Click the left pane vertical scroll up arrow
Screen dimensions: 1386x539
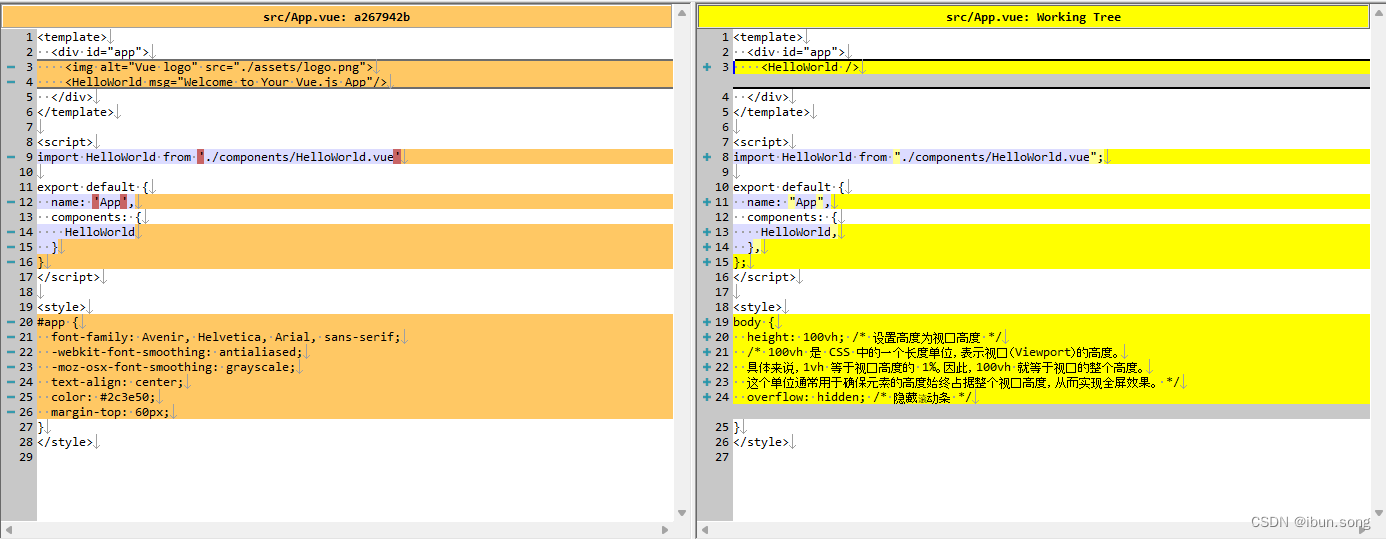tap(682, 13)
